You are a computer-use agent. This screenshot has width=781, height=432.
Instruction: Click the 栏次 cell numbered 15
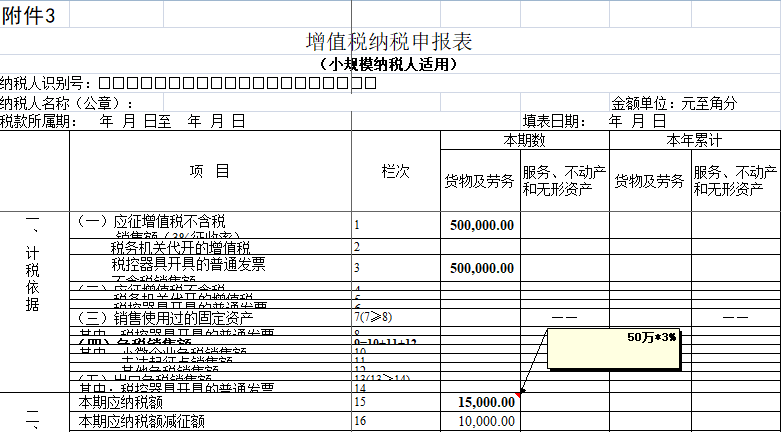pyautogui.click(x=395, y=402)
